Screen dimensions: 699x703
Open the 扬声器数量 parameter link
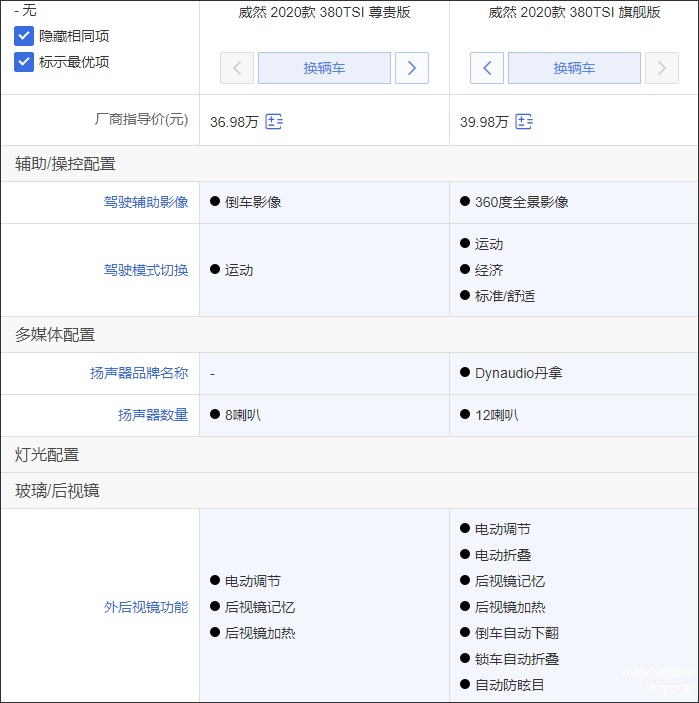click(153, 415)
